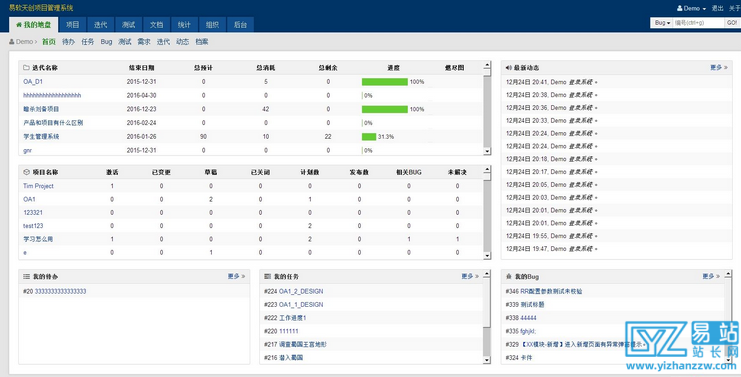Switch to the 项目 tab

(72, 25)
